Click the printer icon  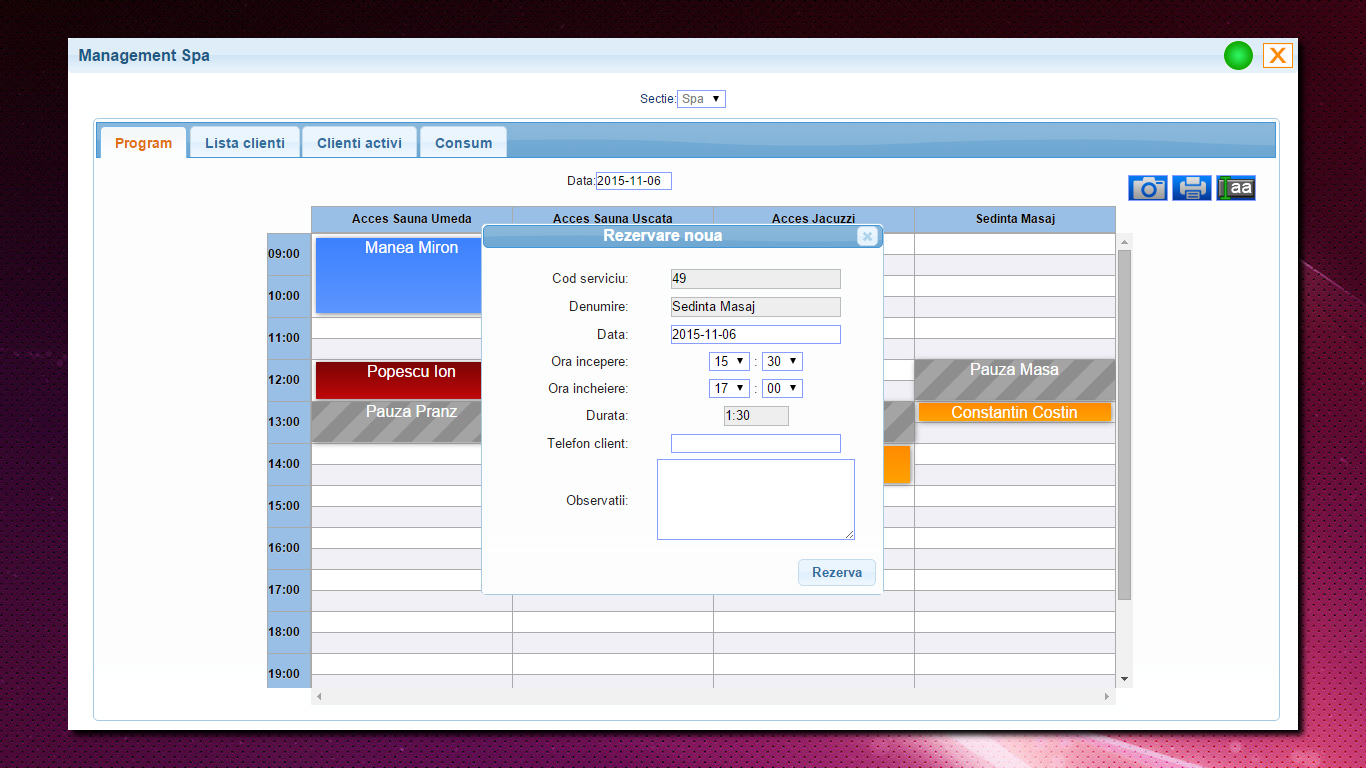1191,188
